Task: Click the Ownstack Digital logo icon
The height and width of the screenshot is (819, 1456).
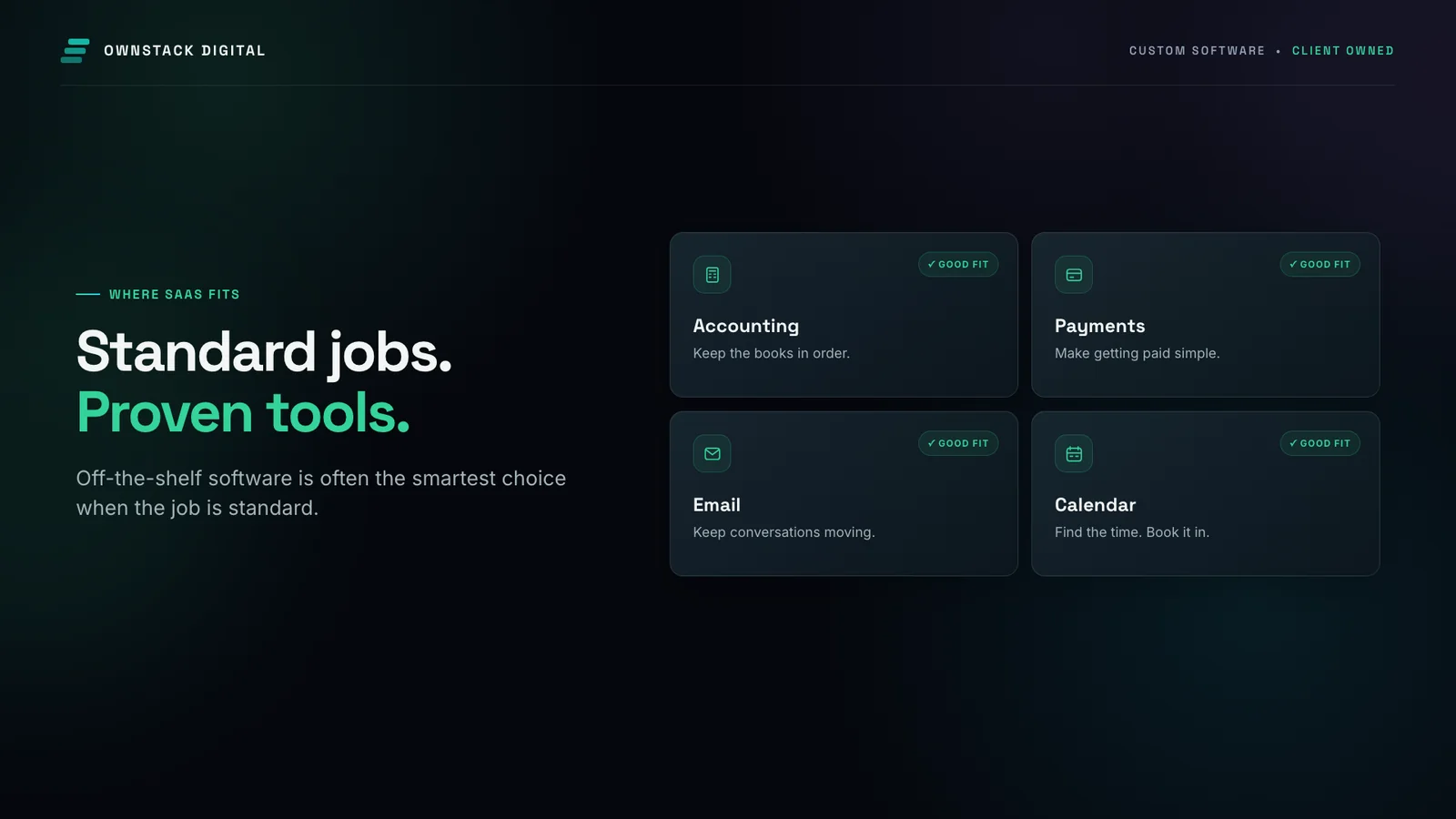Action: pos(75,51)
